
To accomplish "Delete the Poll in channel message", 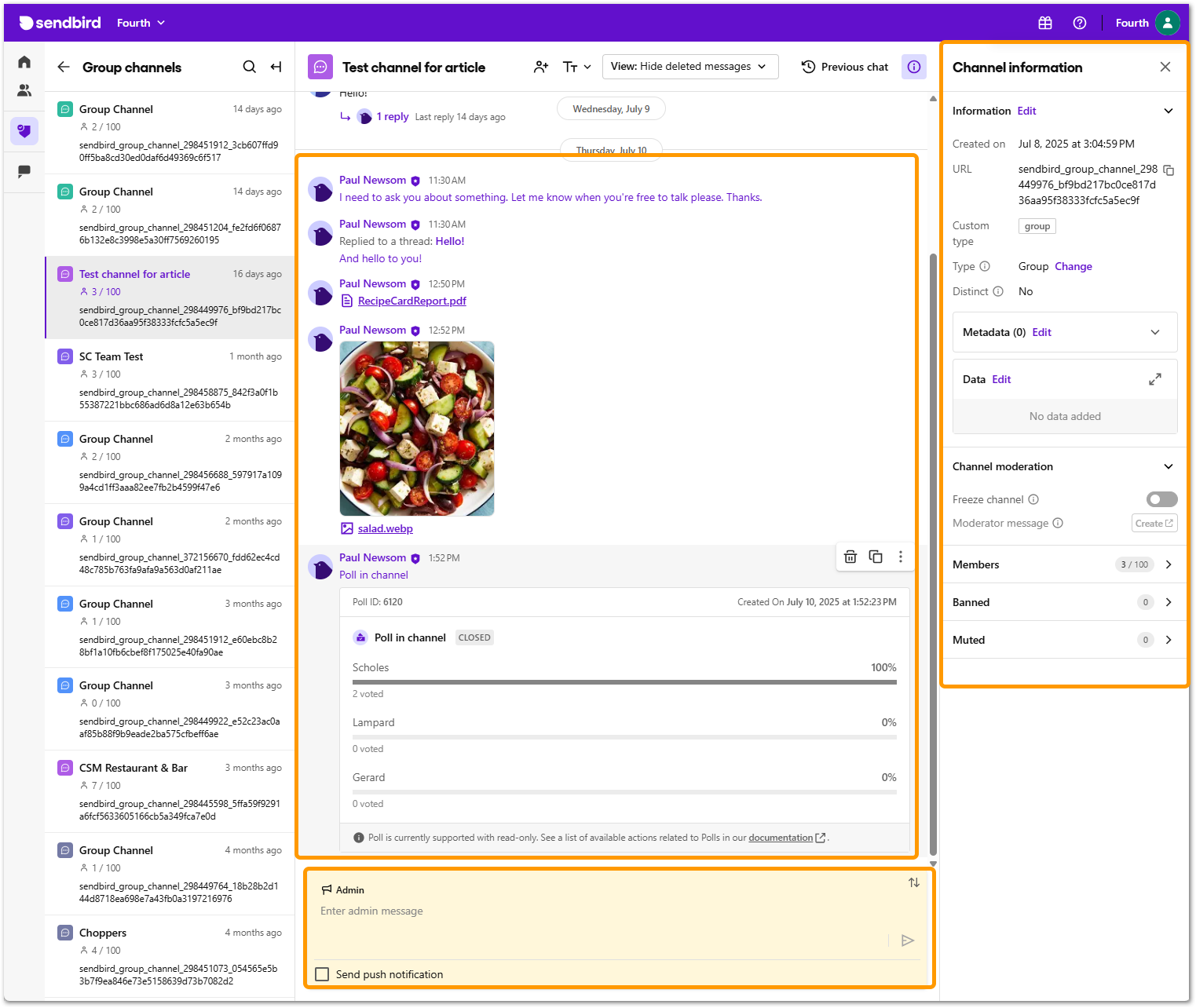I will pyautogui.click(x=850, y=557).
